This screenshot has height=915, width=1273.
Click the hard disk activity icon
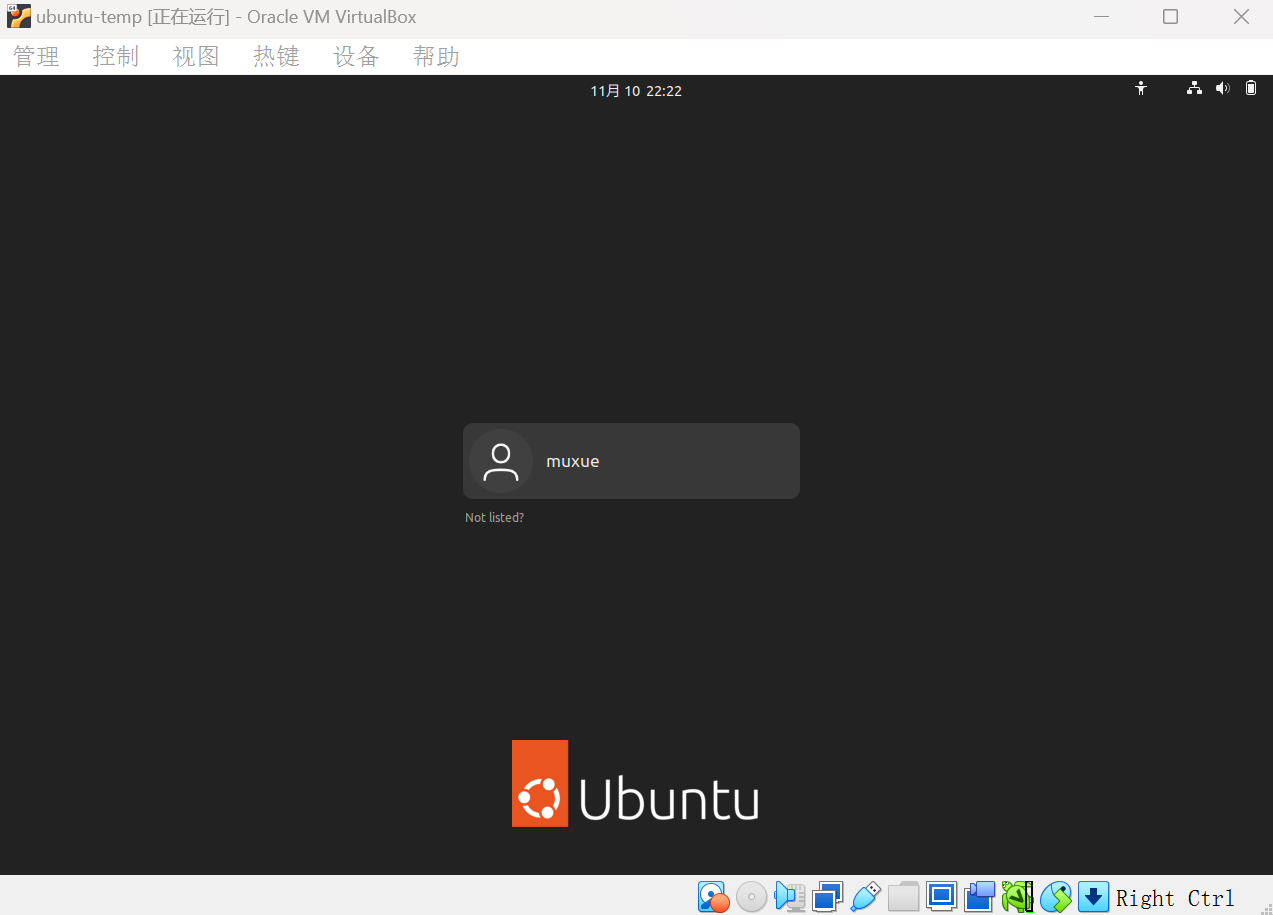pyautogui.click(x=713, y=897)
